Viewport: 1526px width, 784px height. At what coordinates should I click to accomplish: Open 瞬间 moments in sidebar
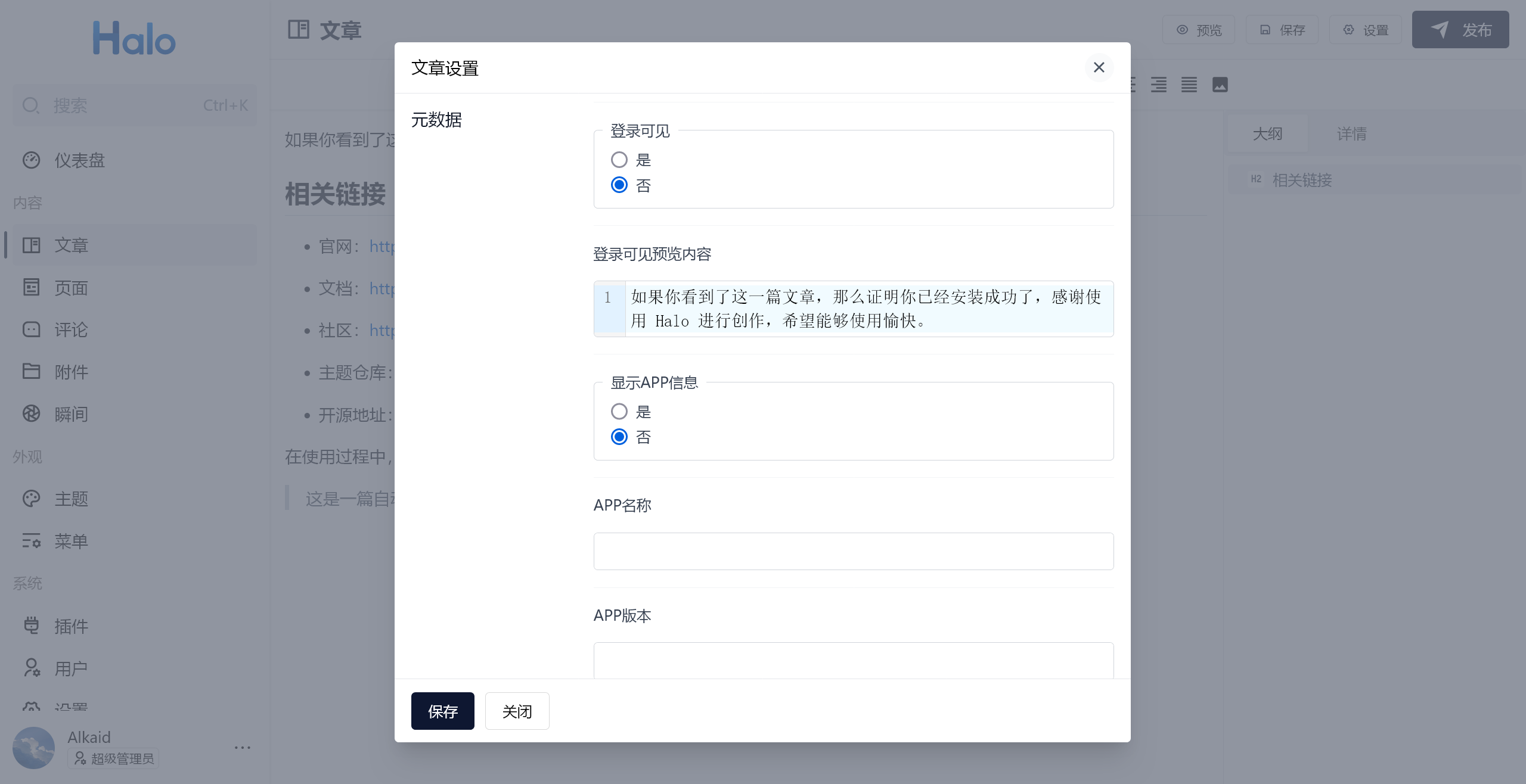pyautogui.click(x=71, y=414)
